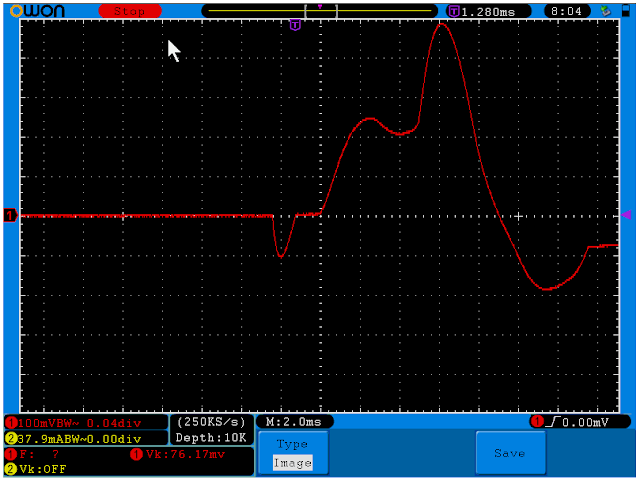Click the trigger level 0.00mV readout
Viewport: 640px width, 480px height.
(x=585, y=422)
